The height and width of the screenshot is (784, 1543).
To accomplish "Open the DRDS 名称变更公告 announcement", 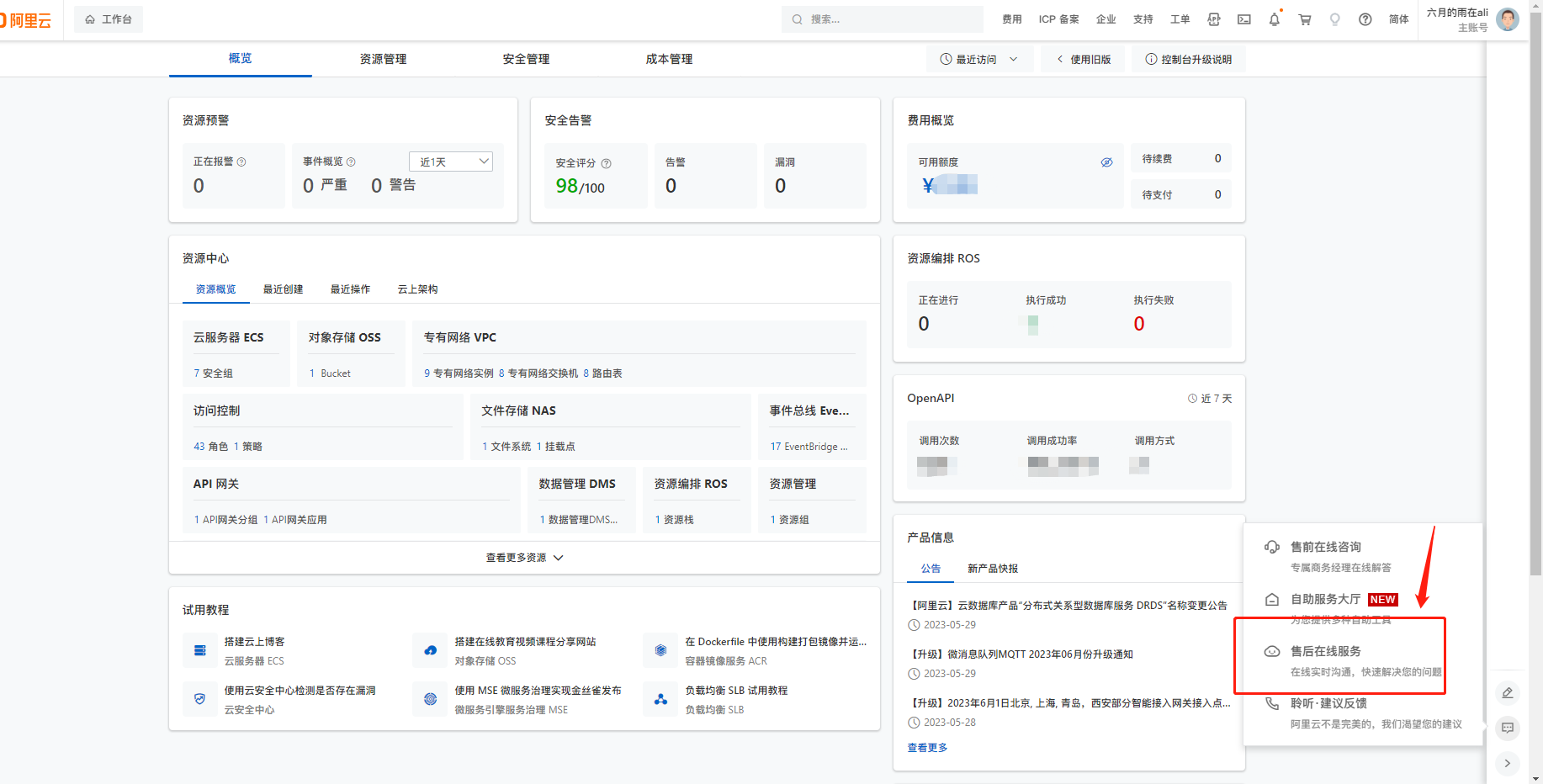I will pos(1067,606).
